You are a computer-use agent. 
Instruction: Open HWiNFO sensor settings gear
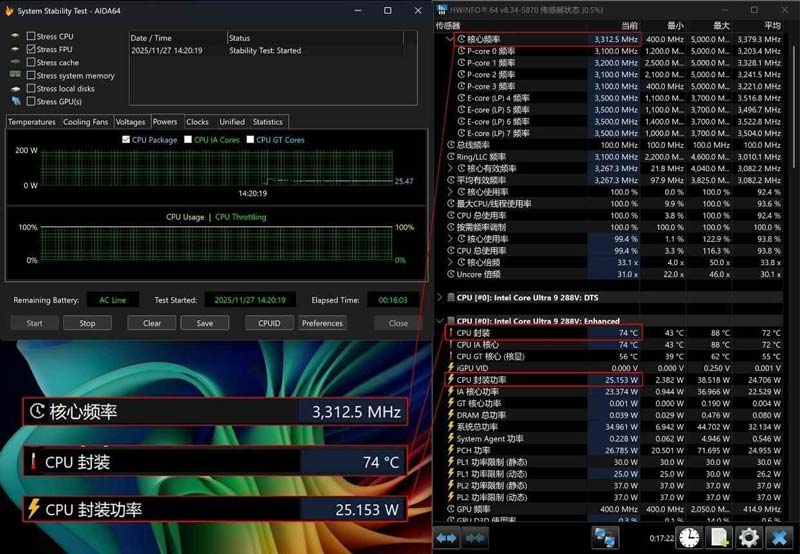pos(748,538)
